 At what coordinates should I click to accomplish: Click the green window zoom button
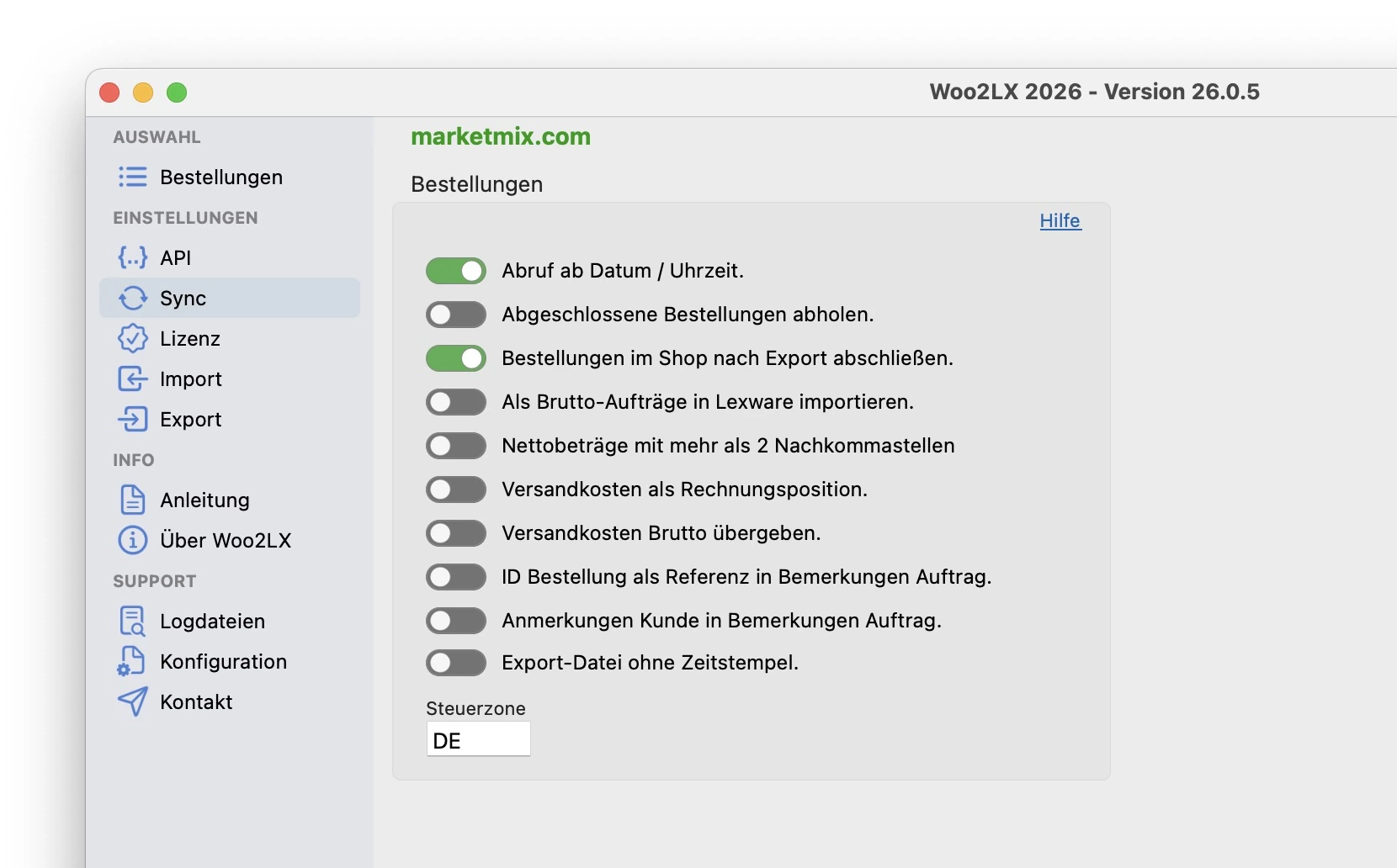177,93
